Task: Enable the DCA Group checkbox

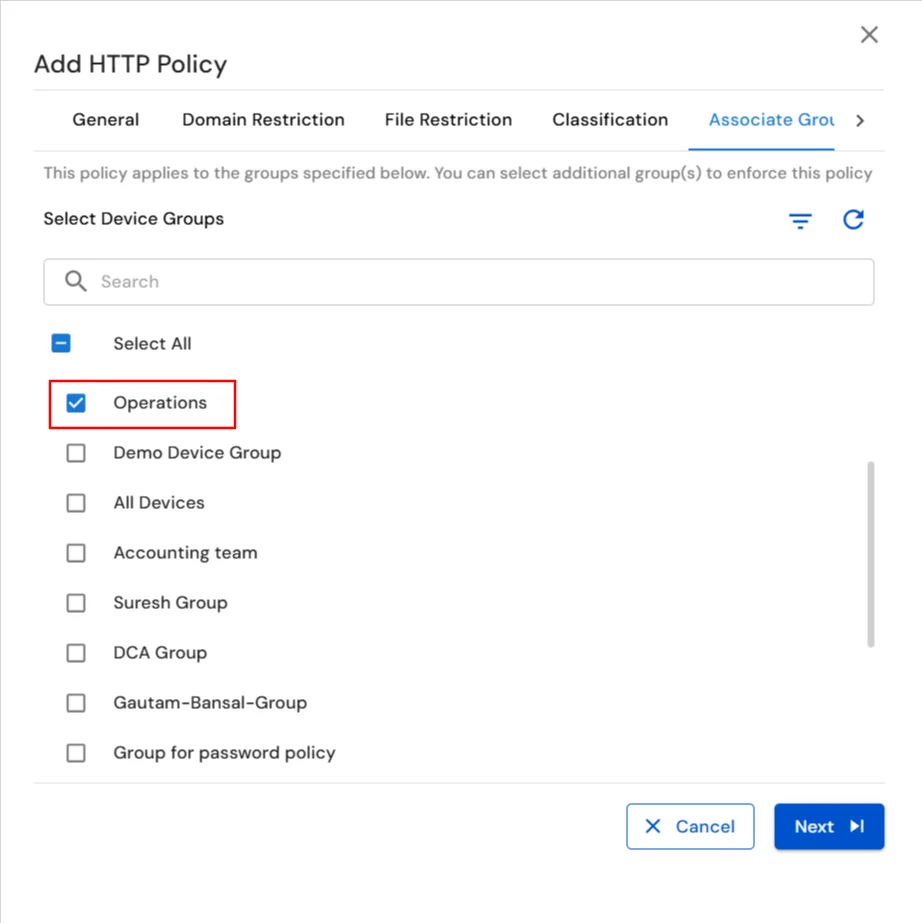Action: pyautogui.click(x=75, y=652)
